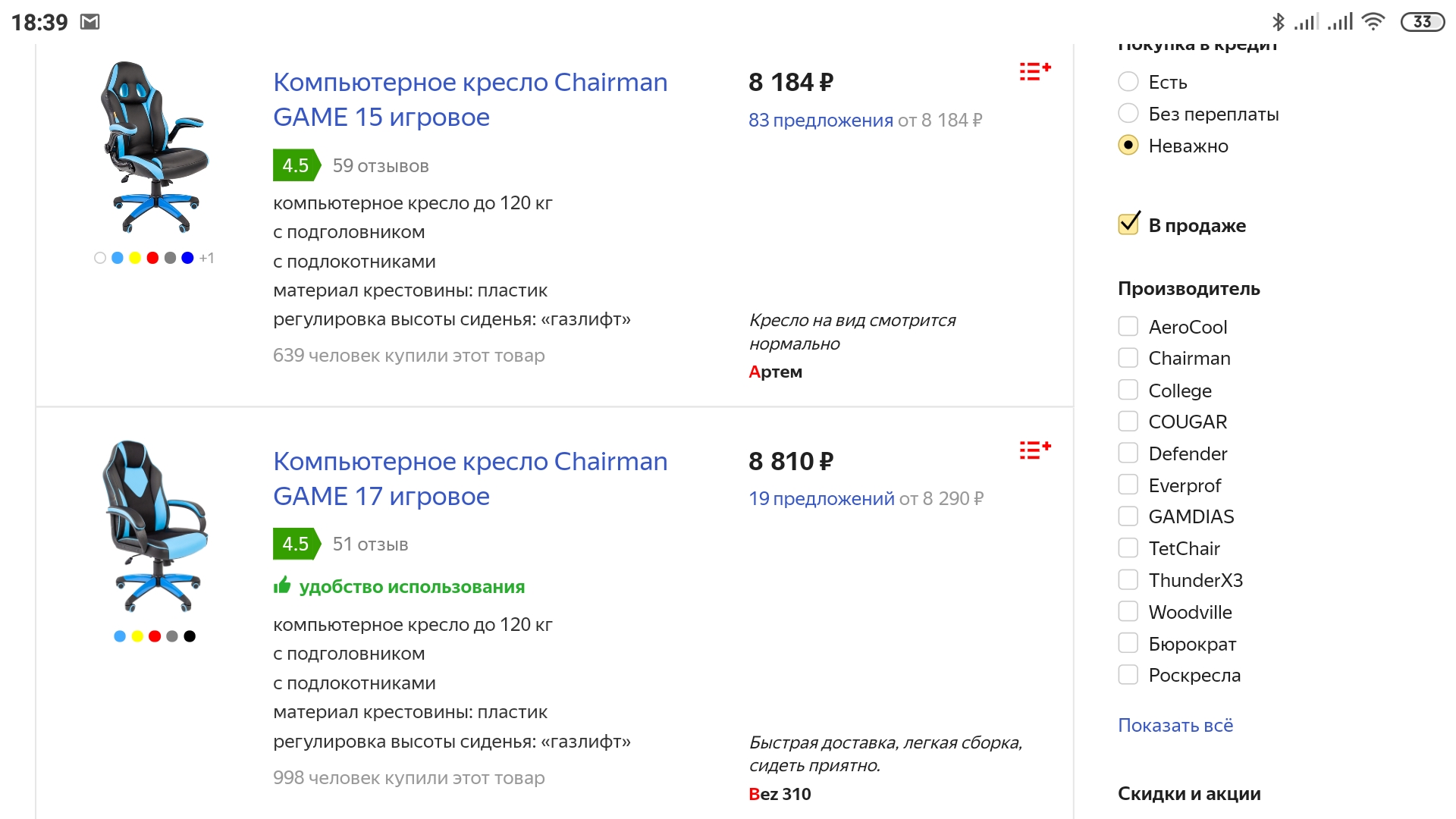1456x819 pixels.
Task: Pick the red color swatch for GAME 15
Action: 152,258
